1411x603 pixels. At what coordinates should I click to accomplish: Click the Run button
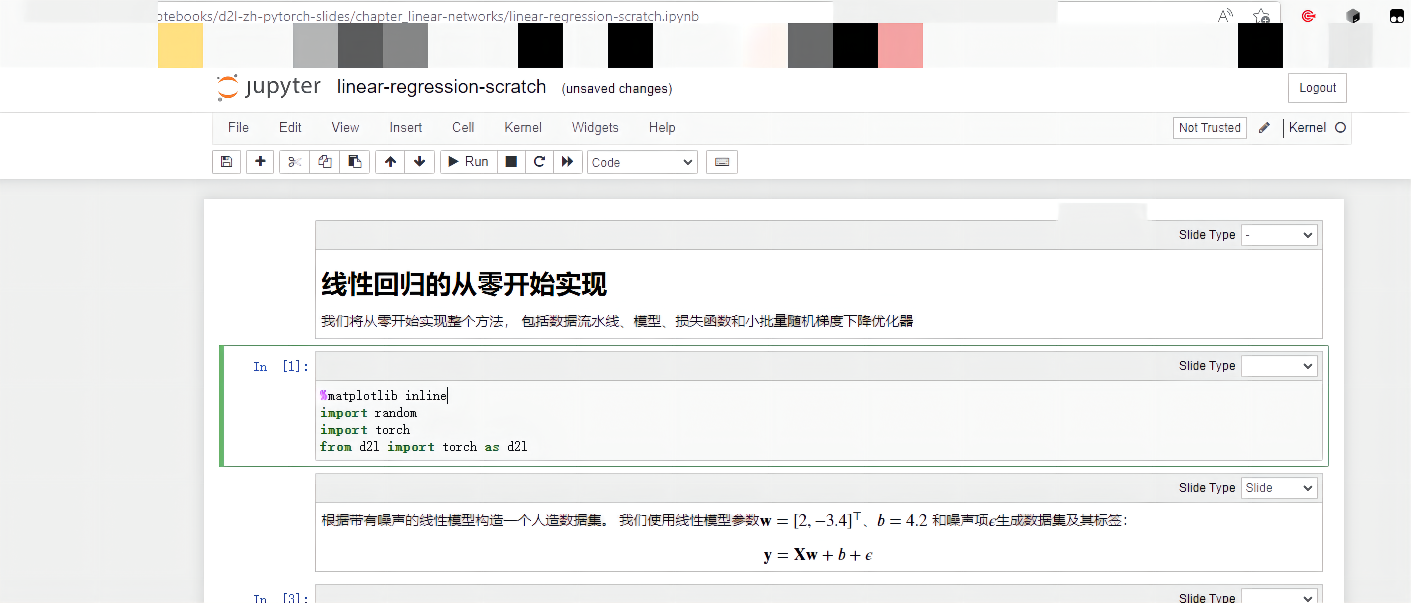point(468,162)
